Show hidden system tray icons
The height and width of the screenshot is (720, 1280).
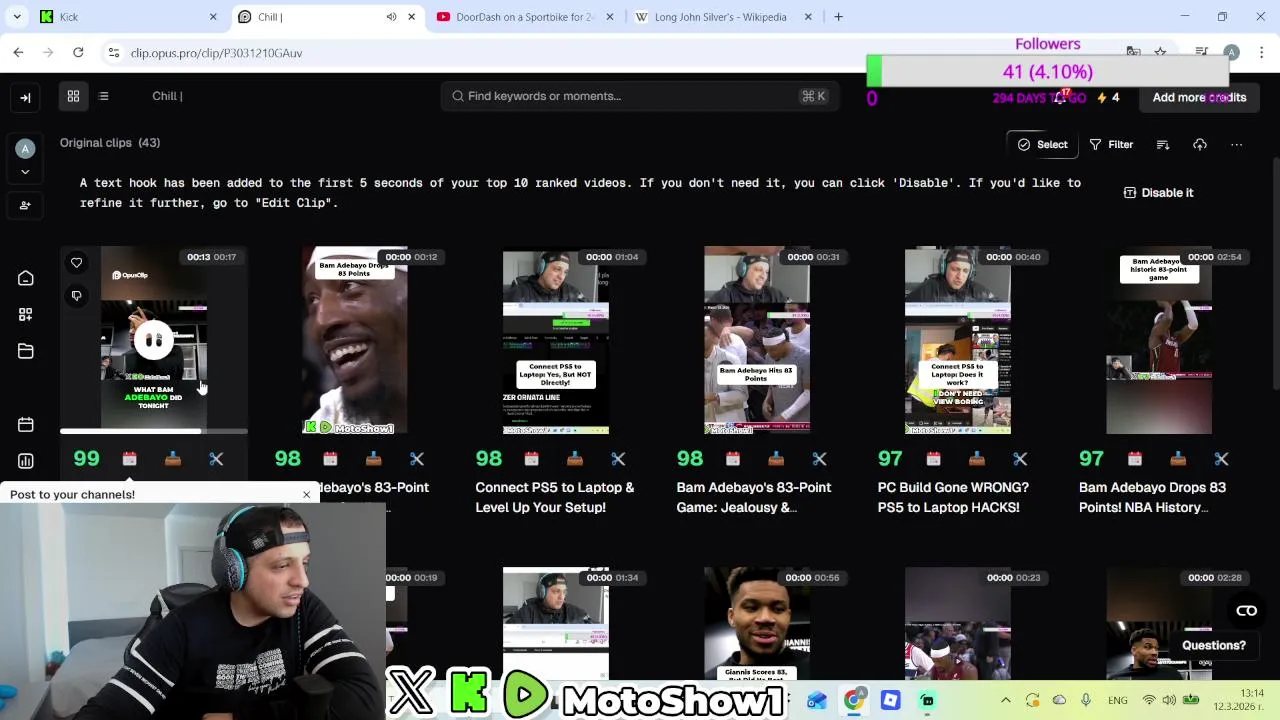1005,700
